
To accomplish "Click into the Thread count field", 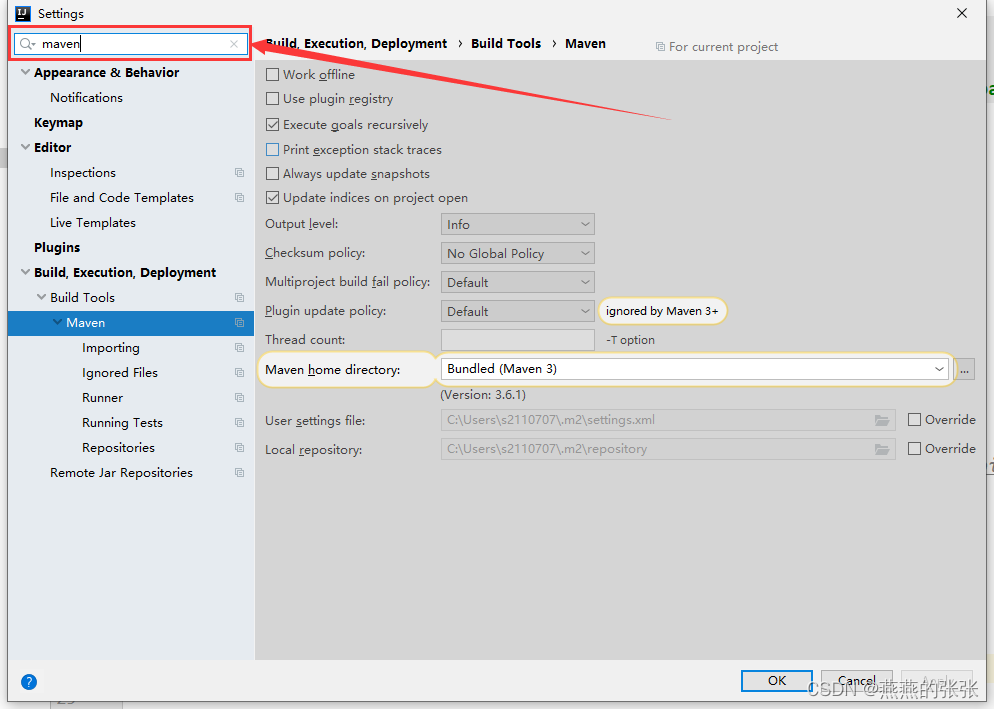I will click(x=518, y=340).
